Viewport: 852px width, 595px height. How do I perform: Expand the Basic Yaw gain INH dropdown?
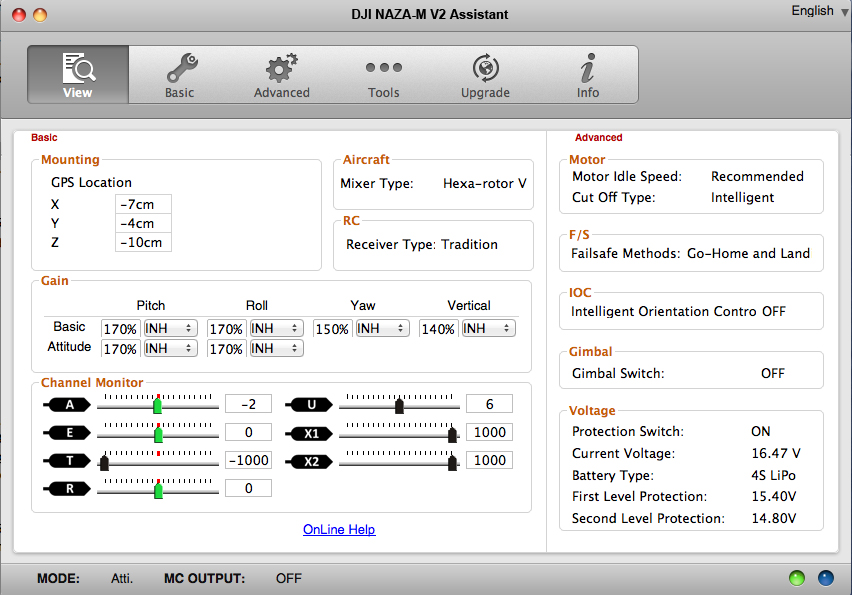click(382, 328)
